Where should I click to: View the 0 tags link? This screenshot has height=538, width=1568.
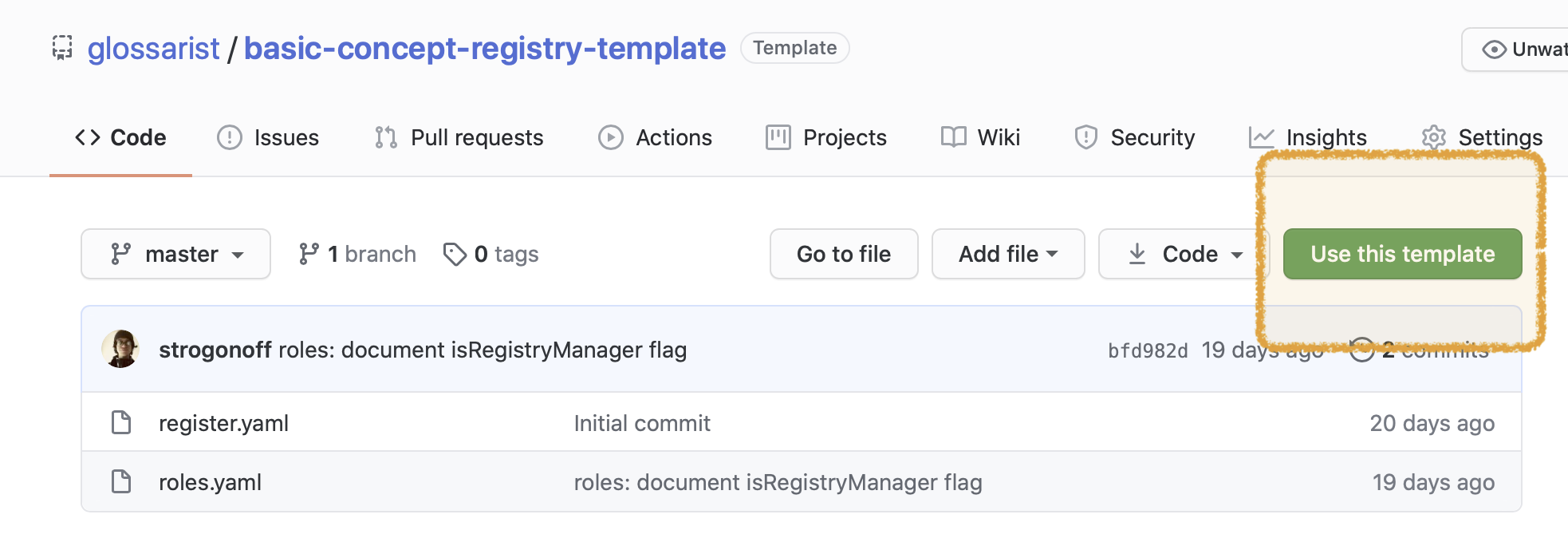(x=491, y=254)
